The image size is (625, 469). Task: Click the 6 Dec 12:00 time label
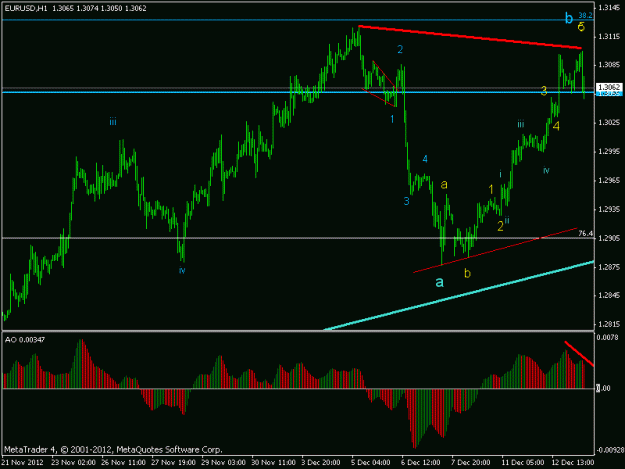tap(421, 463)
